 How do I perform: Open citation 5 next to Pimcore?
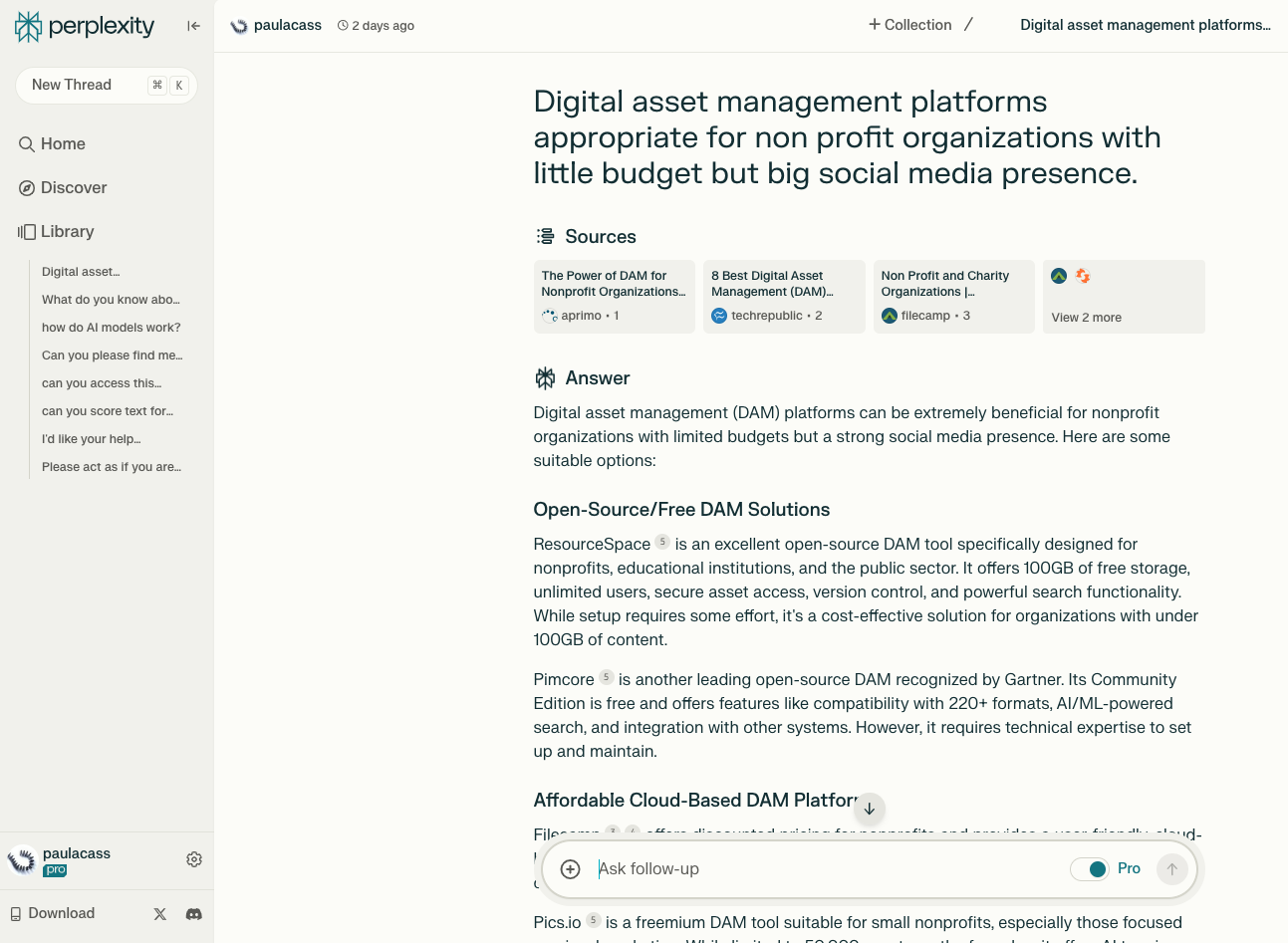click(x=607, y=678)
